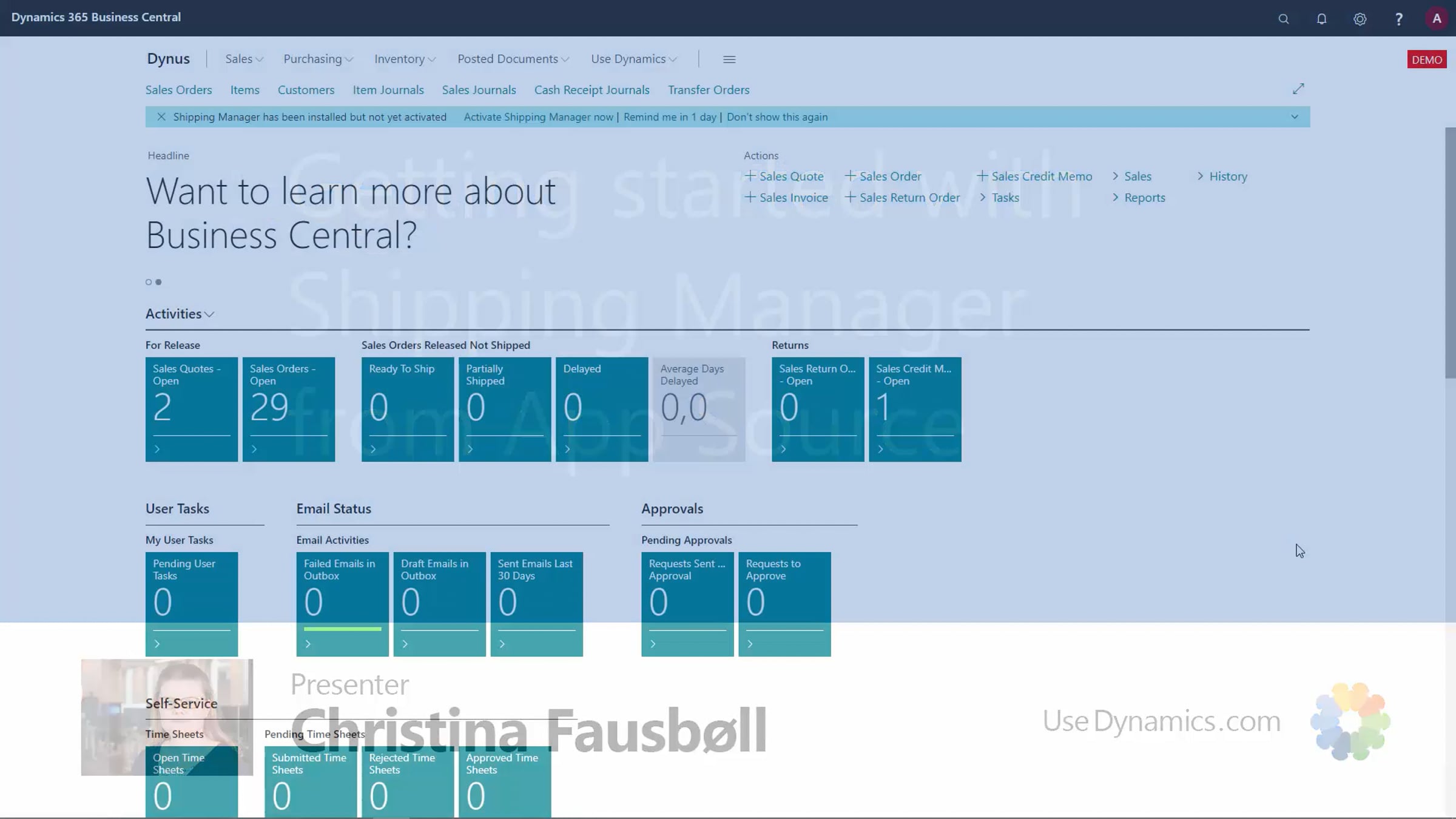Image resolution: width=1456 pixels, height=819 pixels.
Task: Click the hamburger more-menu icon
Action: 729,59
